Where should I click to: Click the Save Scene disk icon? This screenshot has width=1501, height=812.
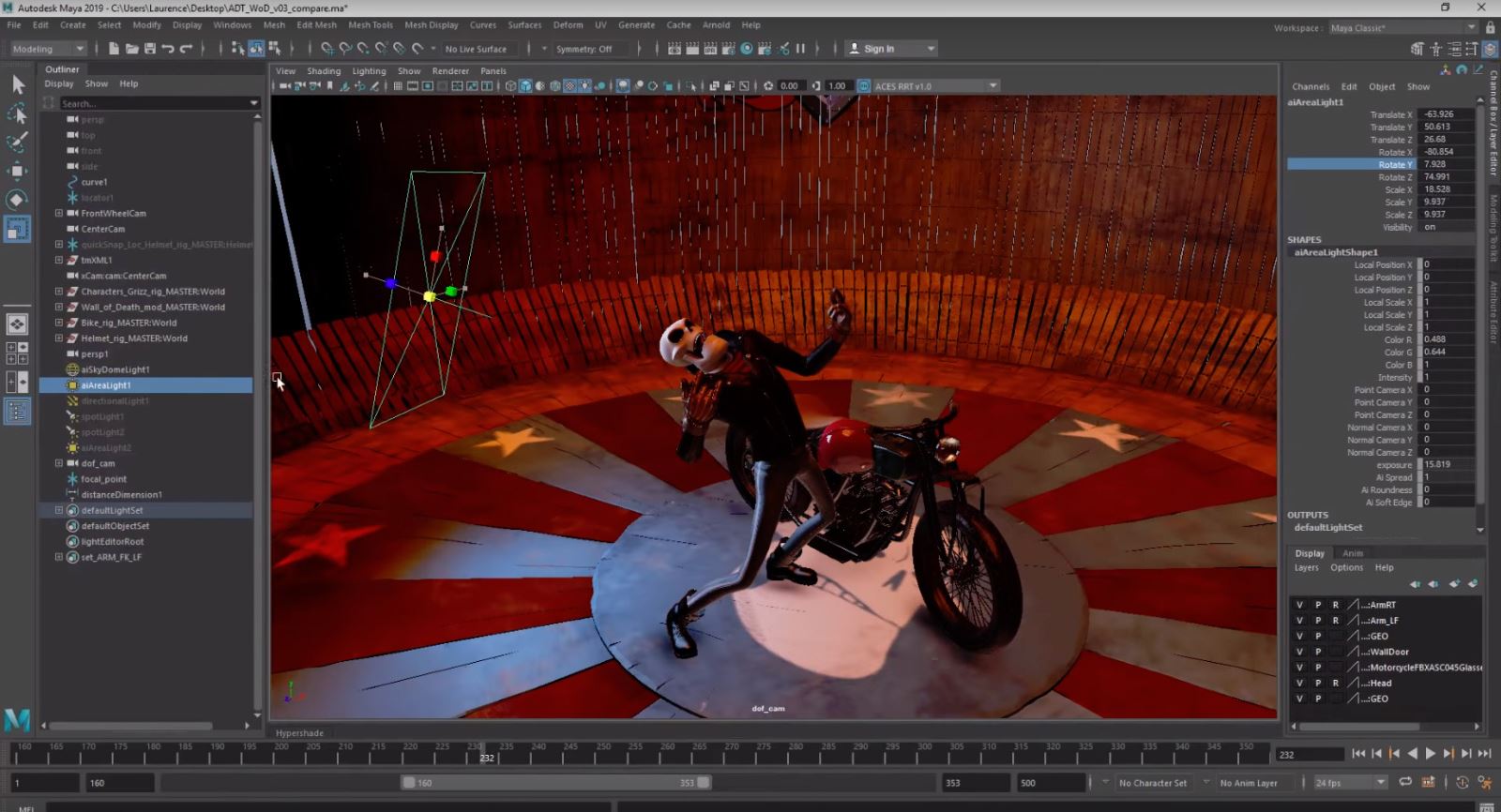tap(149, 49)
